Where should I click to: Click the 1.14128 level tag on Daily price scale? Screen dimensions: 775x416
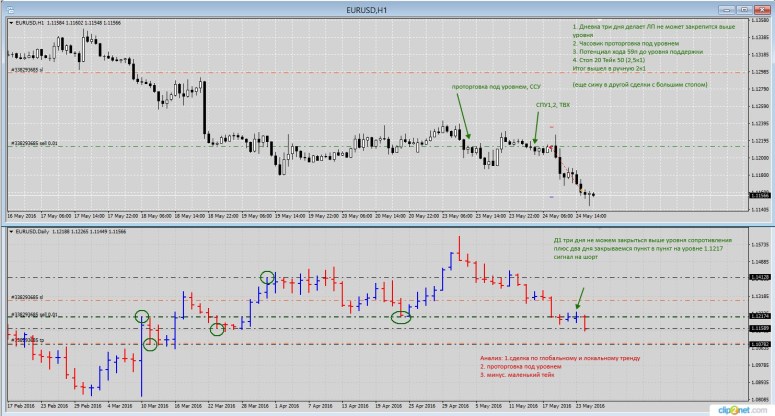coord(760,278)
